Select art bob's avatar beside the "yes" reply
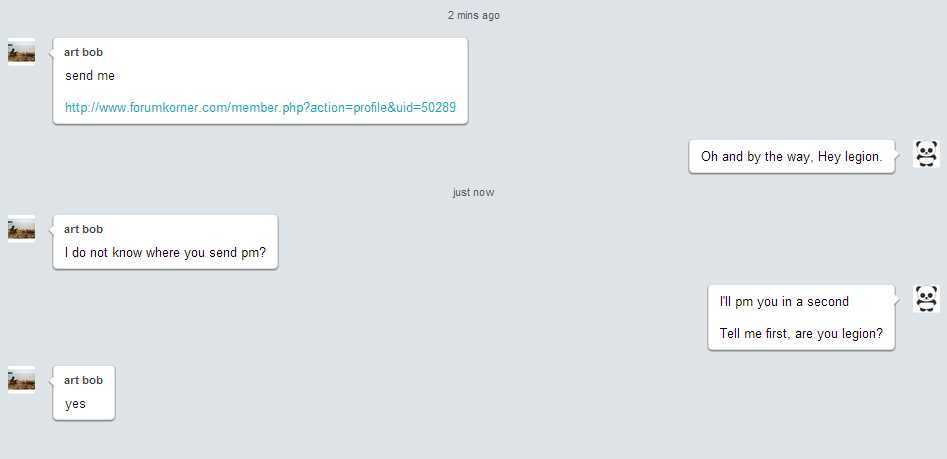The height and width of the screenshot is (459, 947). pyautogui.click(x=21, y=379)
